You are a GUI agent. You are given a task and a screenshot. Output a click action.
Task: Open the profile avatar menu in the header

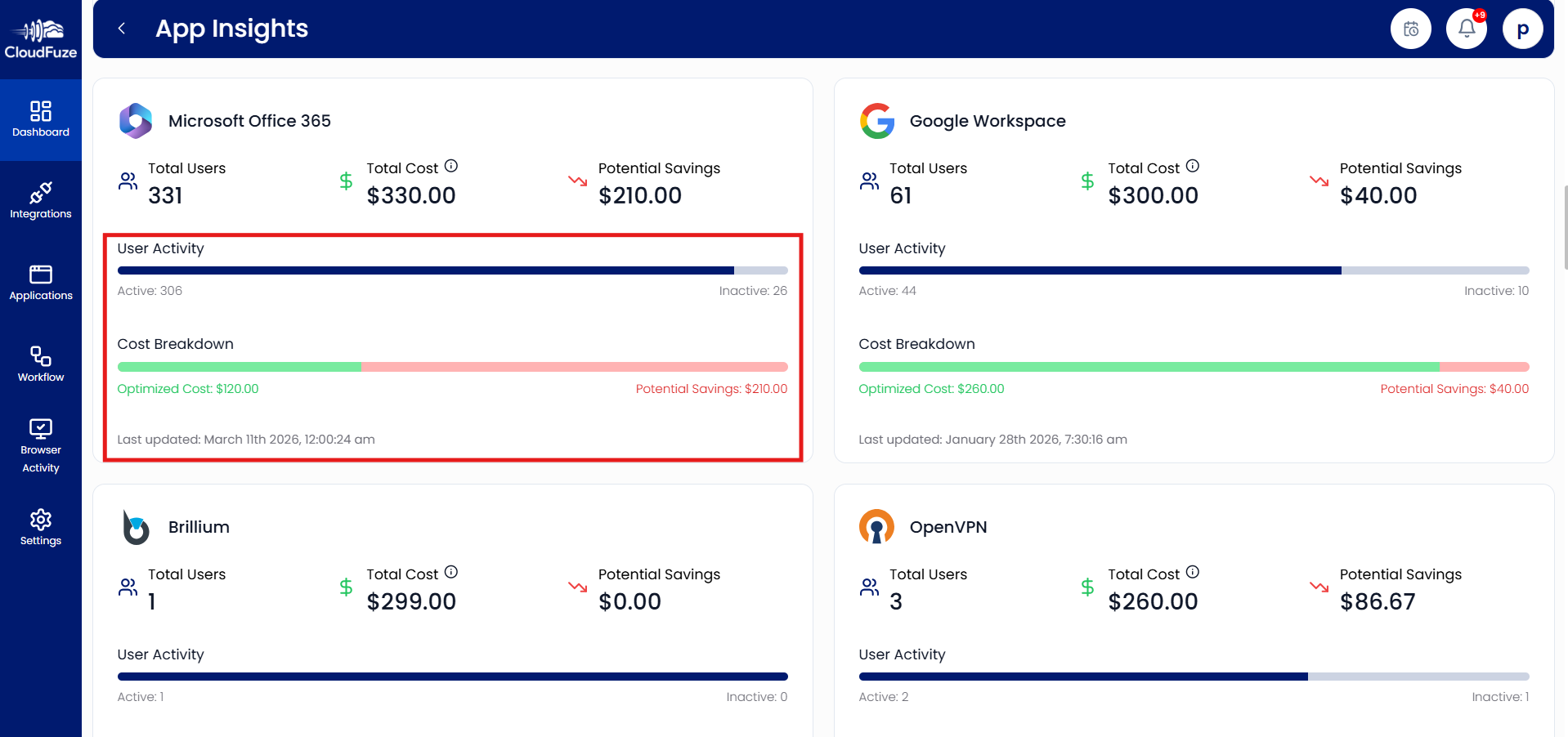1522,28
